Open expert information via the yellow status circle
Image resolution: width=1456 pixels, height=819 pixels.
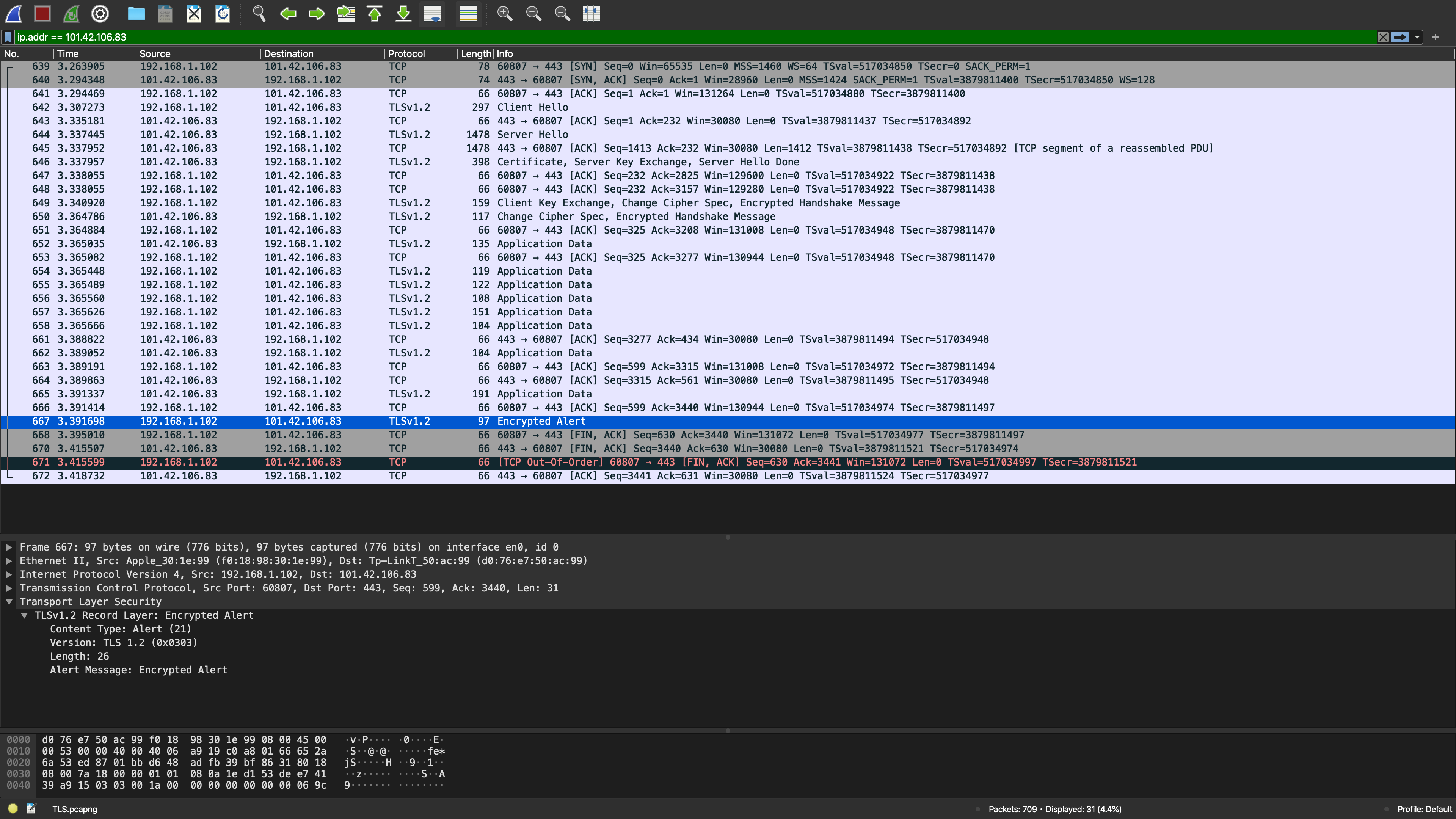(13, 809)
